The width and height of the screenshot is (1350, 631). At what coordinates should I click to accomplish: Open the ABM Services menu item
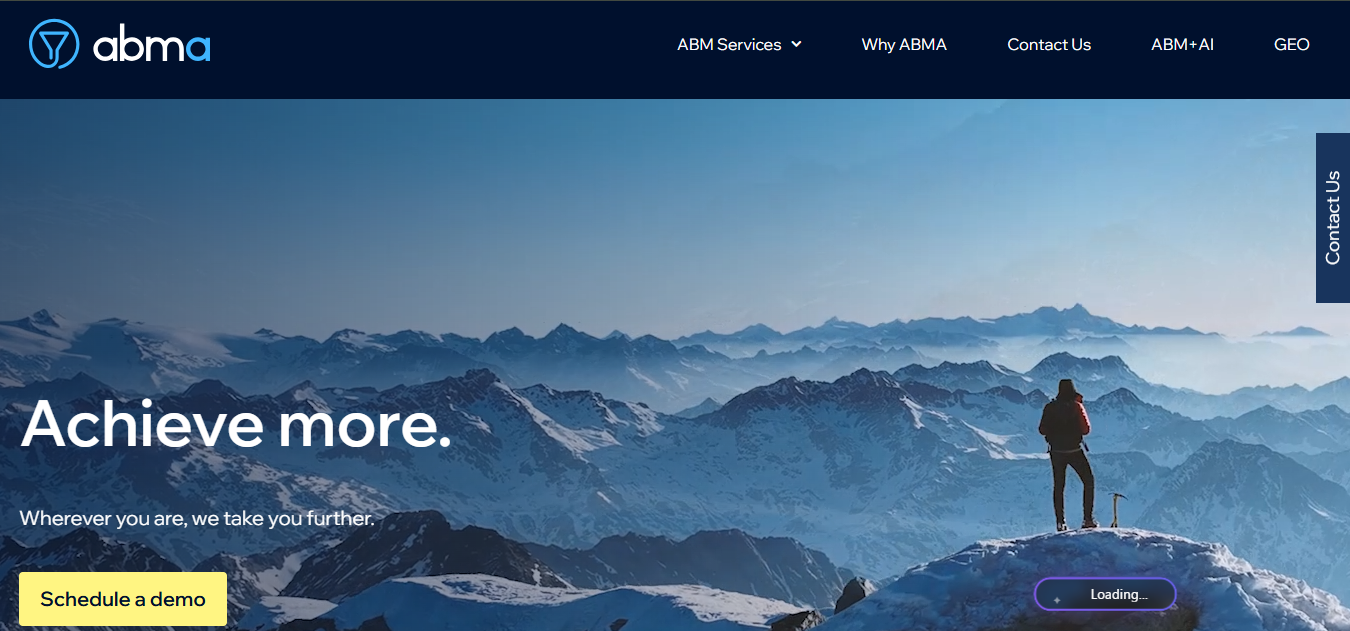tap(729, 44)
